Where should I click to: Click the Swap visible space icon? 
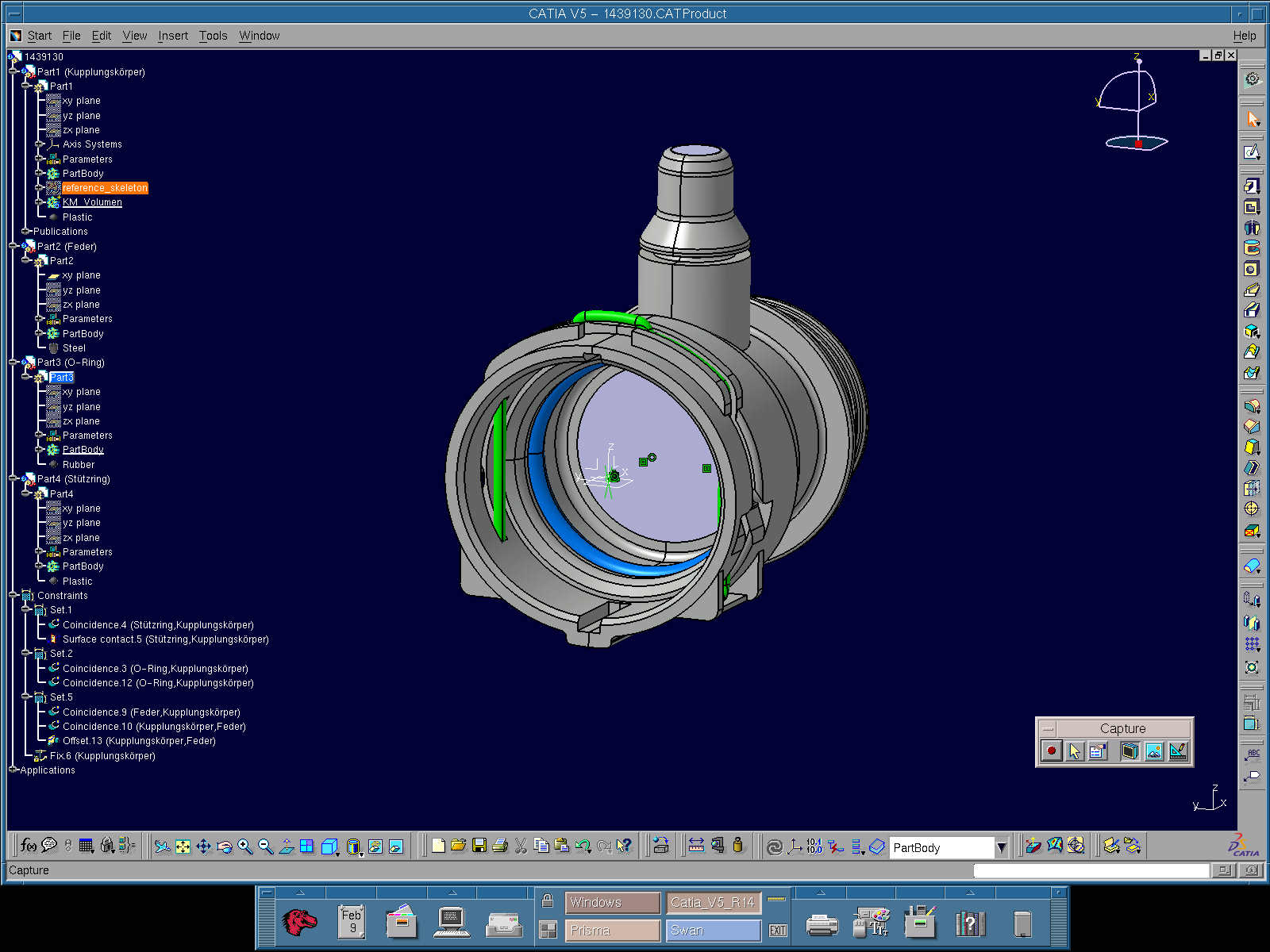point(396,846)
